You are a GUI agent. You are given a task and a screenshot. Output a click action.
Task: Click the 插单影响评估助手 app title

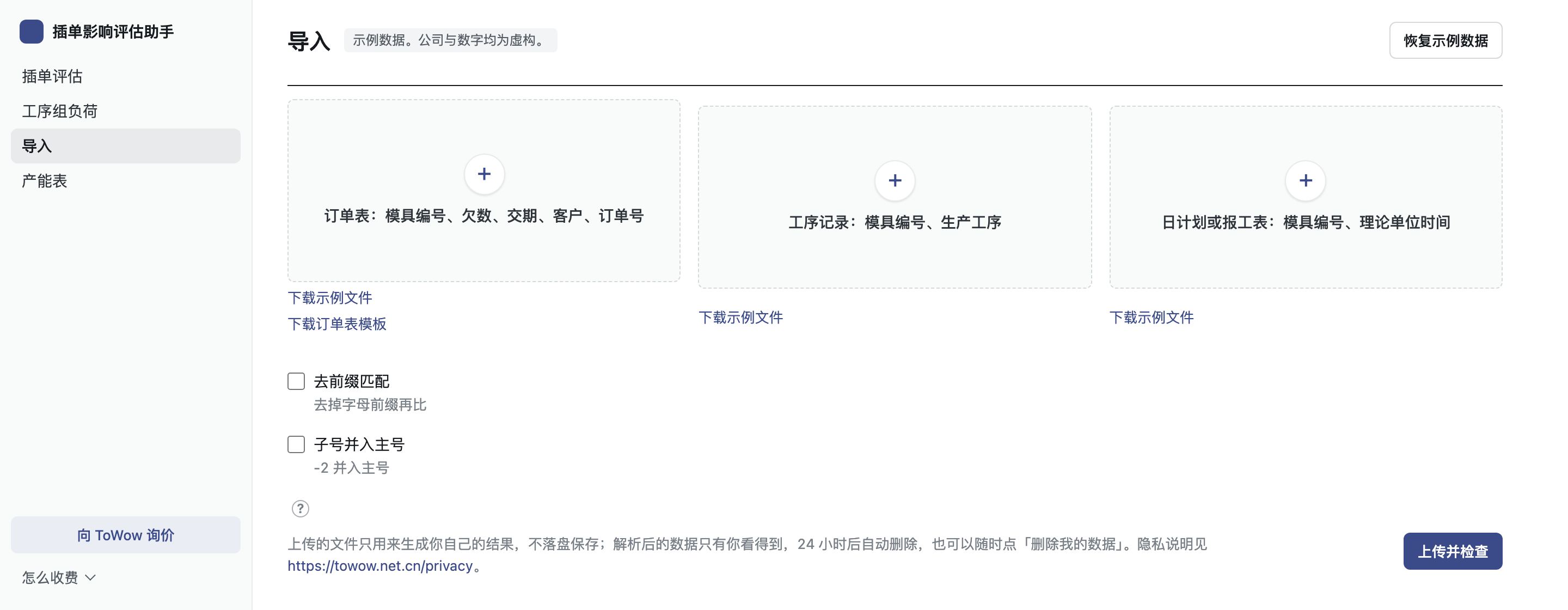(x=113, y=32)
